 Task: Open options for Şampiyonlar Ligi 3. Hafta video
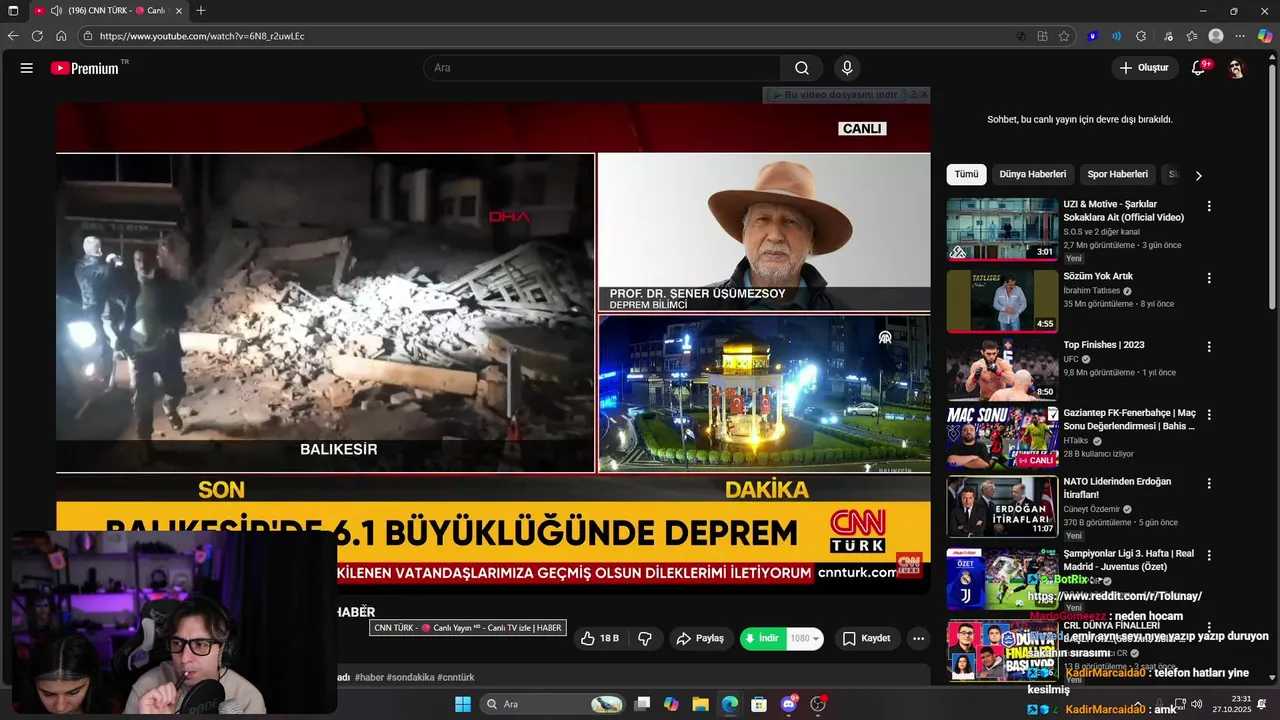tap(1209, 555)
